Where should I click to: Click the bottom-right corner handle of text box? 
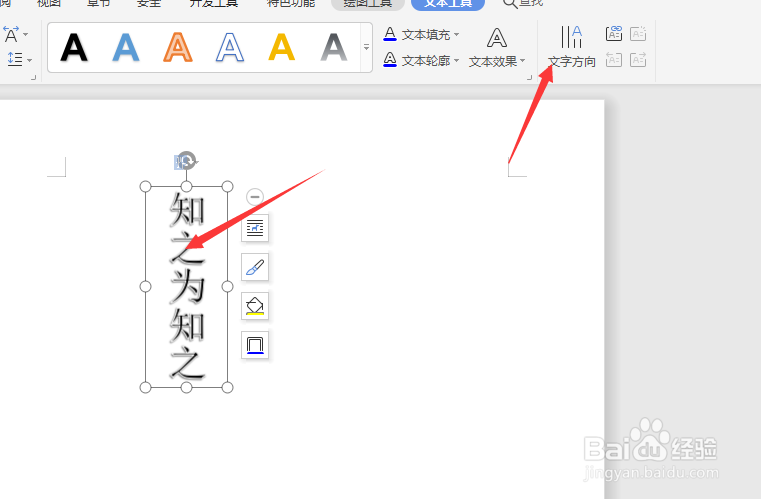point(227,387)
